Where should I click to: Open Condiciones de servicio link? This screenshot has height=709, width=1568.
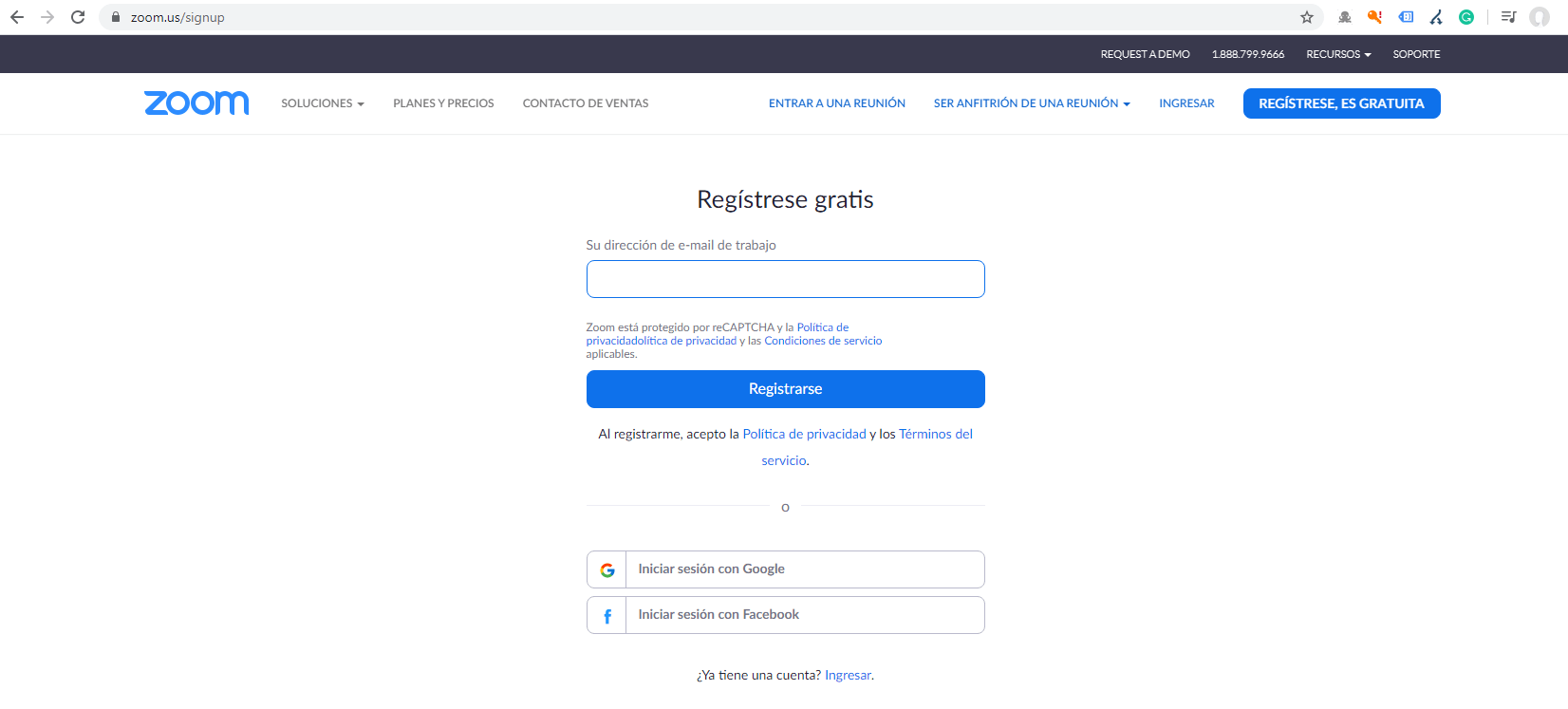tap(823, 341)
